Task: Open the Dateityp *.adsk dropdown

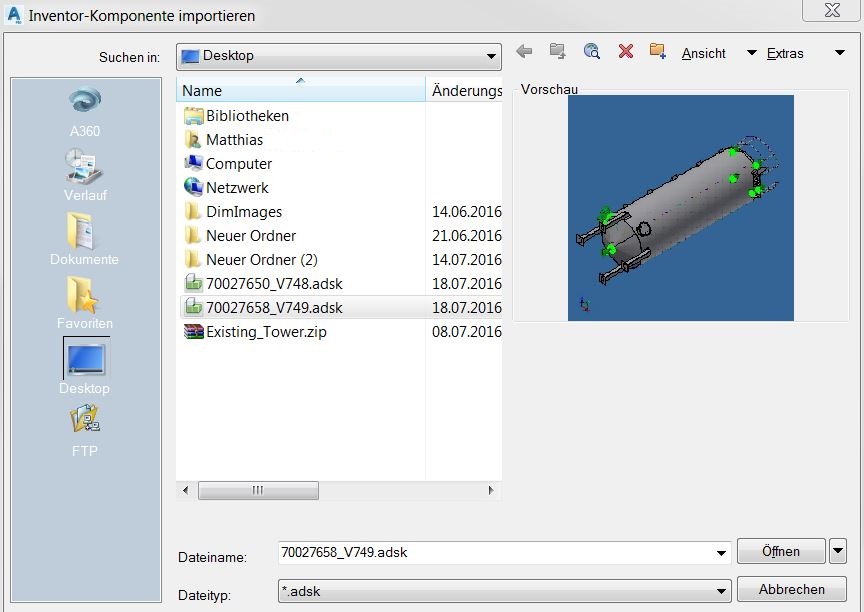Action: (505, 591)
